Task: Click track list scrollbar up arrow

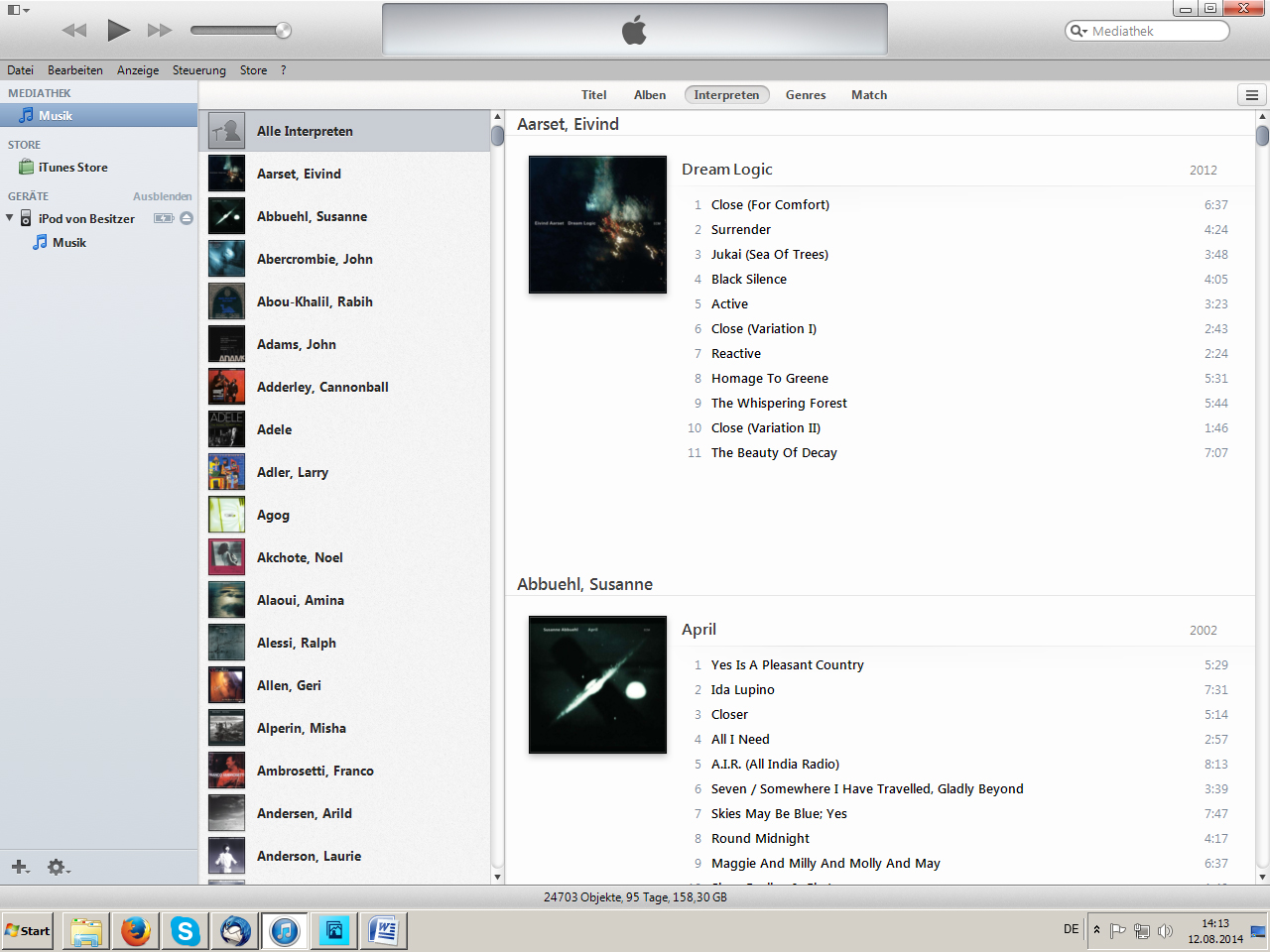Action: click(x=1262, y=117)
